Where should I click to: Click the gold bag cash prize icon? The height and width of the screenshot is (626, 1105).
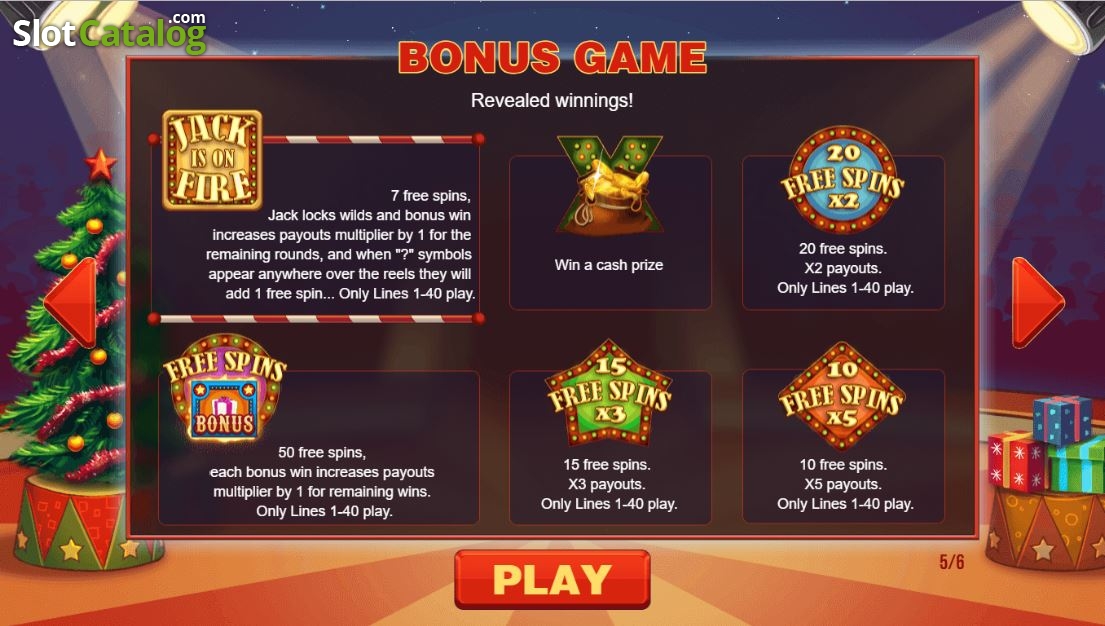click(x=610, y=186)
